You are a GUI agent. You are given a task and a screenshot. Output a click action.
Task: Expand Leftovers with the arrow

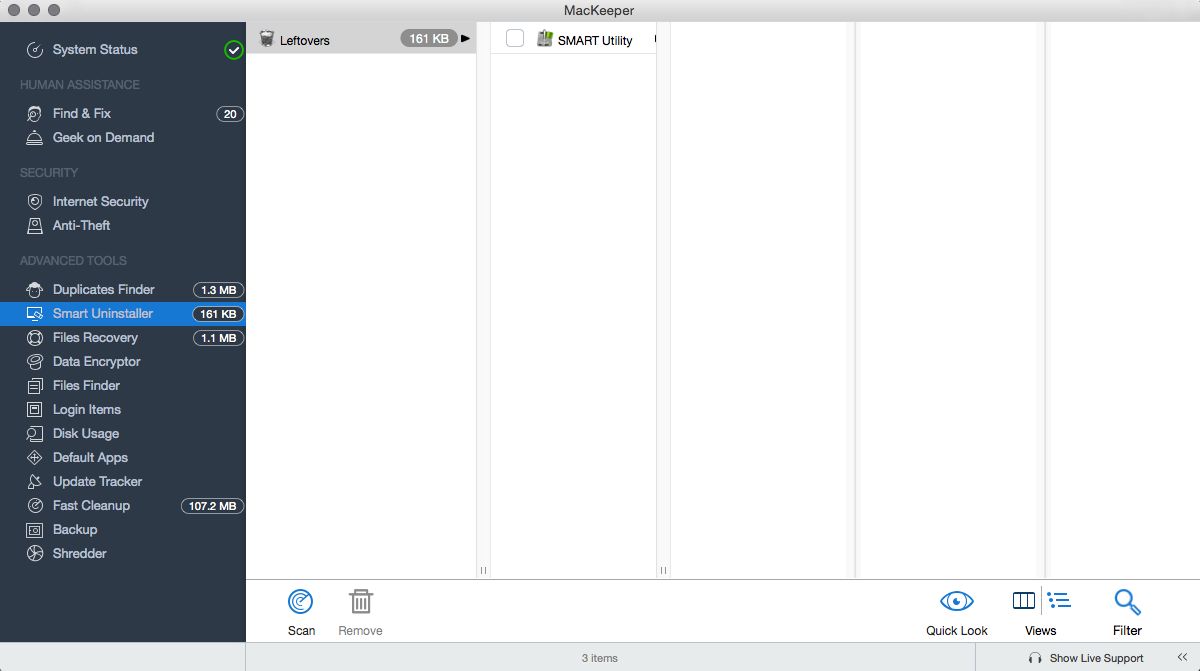tap(465, 38)
